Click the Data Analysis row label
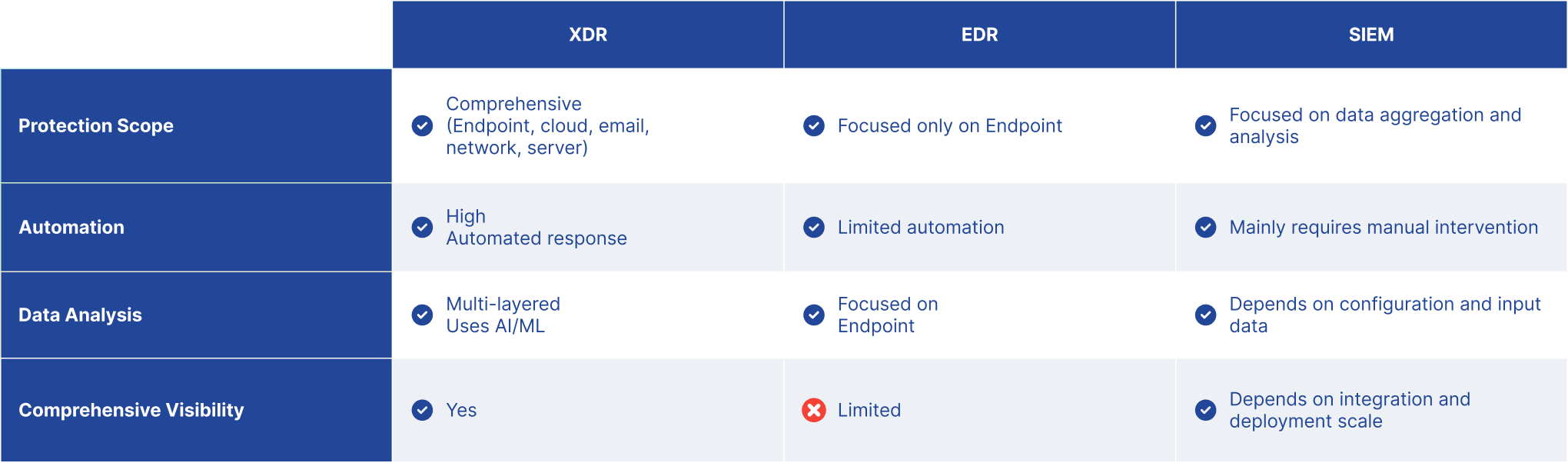This screenshot has width=1568, height=463. coord(80,315)
